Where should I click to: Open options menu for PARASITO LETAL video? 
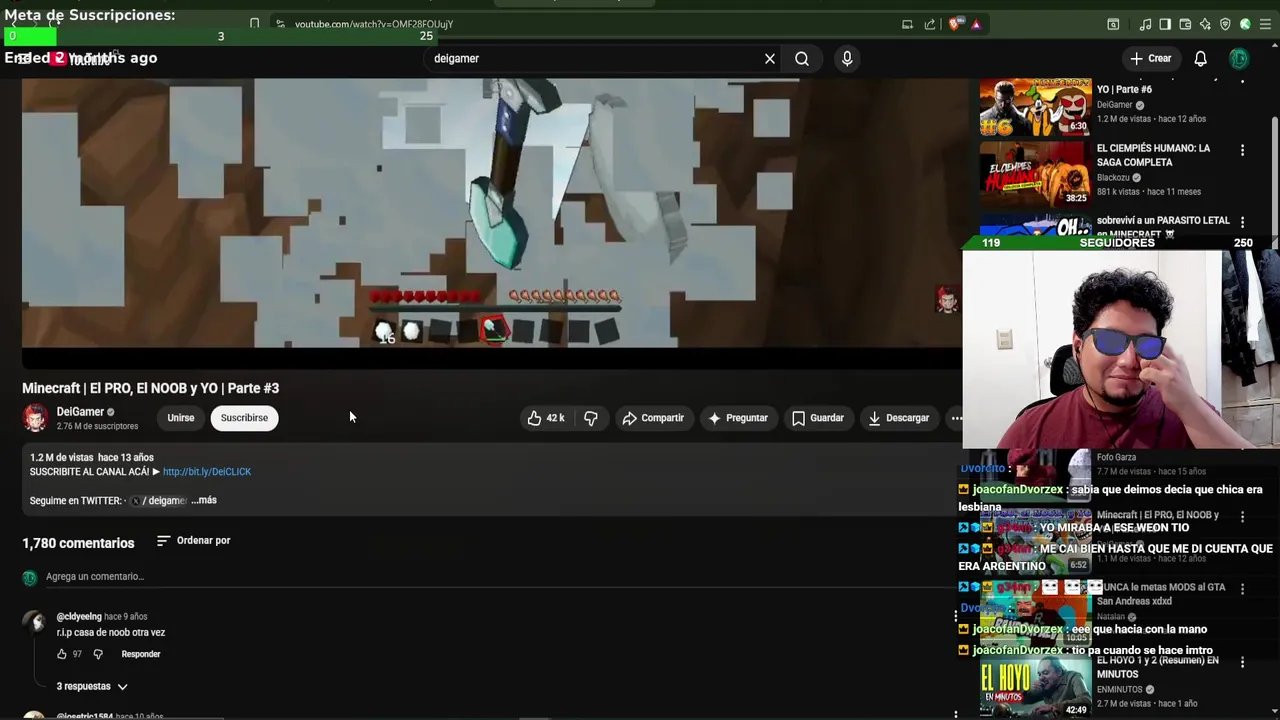pos(1242,222)
